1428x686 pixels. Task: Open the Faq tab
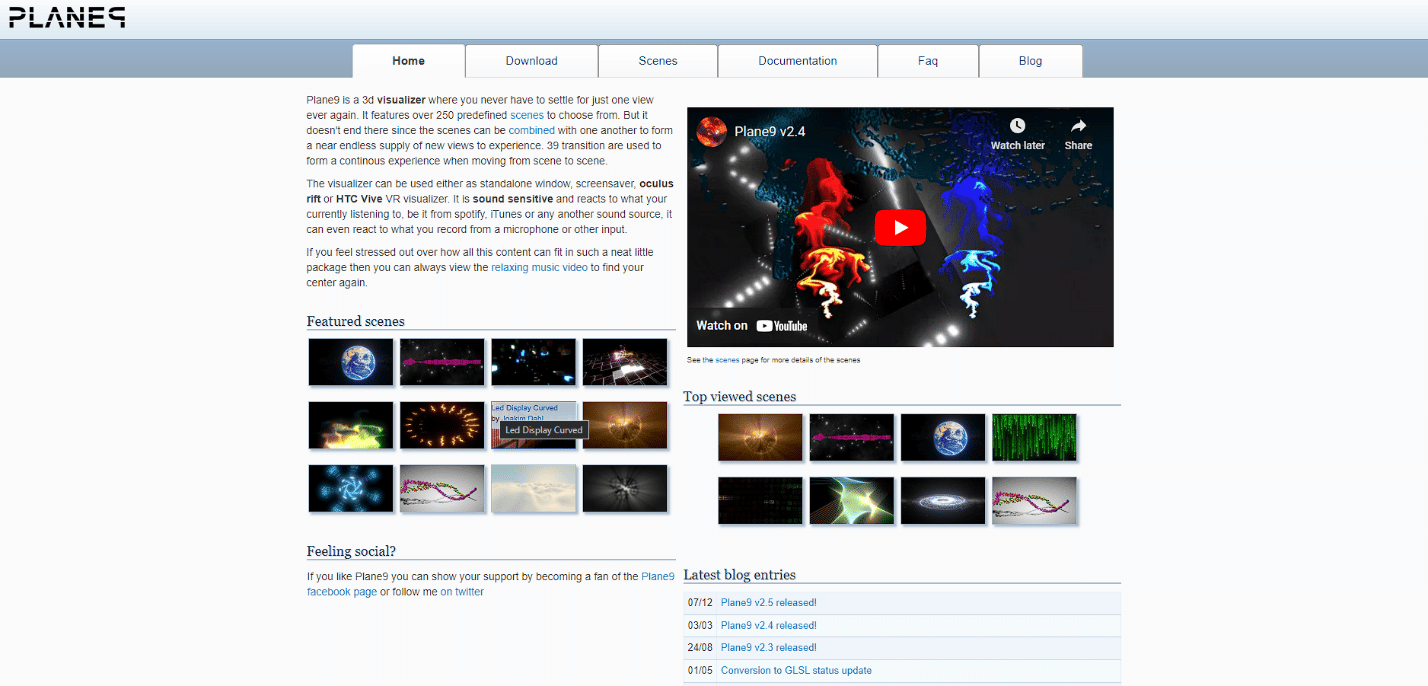[928, 61]
